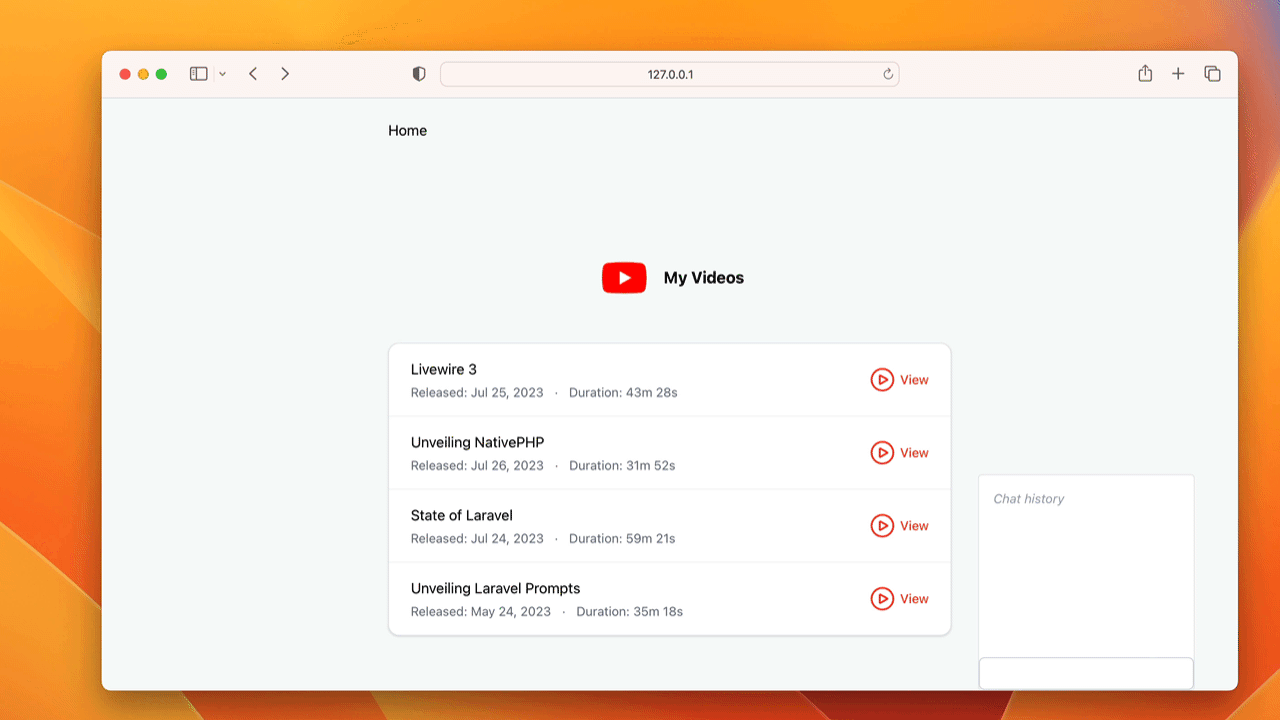The width and height of the screenshot is (1280, 720).
Task: Reload the page using the refresh icon
Action: pyautogui.click(x=887, y=74)
